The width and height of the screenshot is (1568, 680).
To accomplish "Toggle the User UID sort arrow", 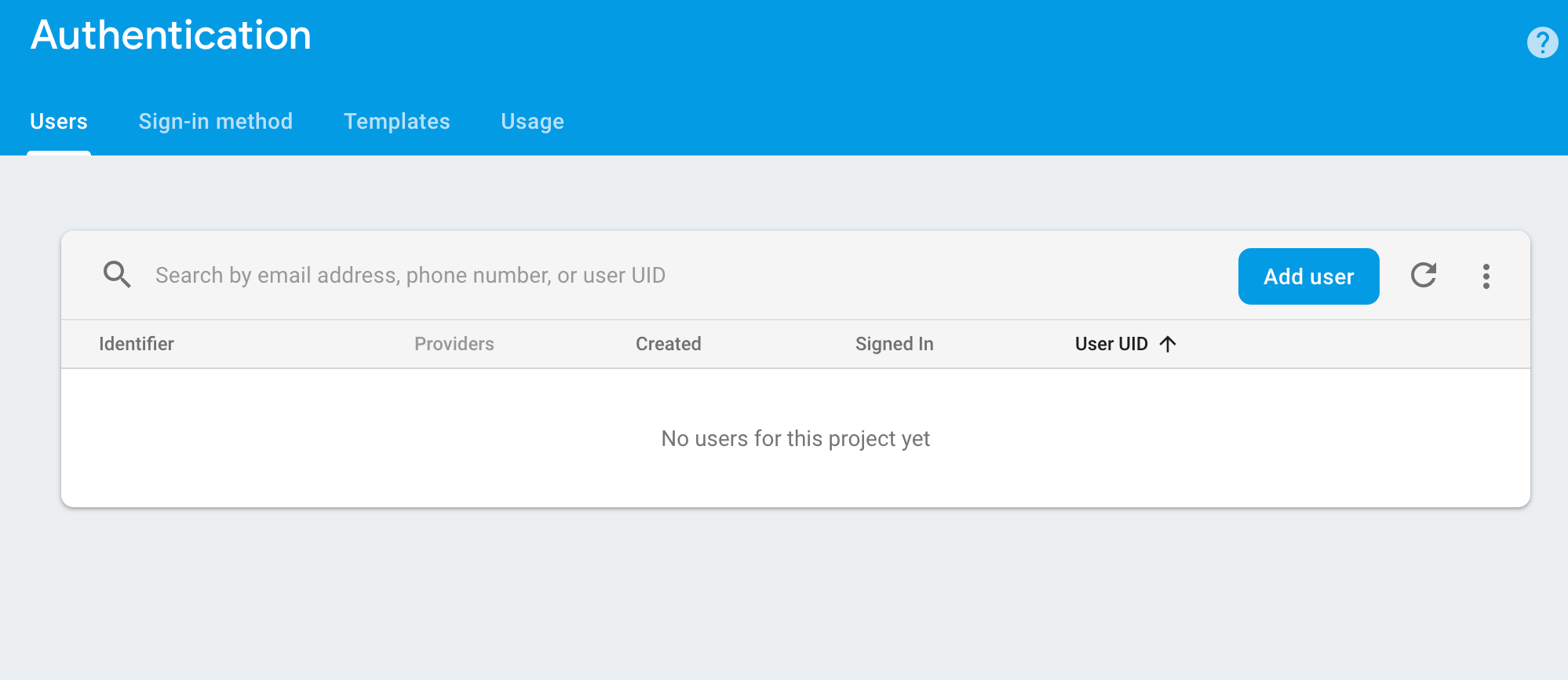I will point(1168,344).
